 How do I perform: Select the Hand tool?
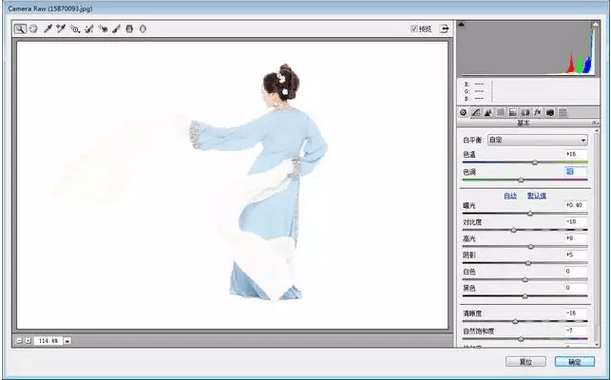pos(34,28)
